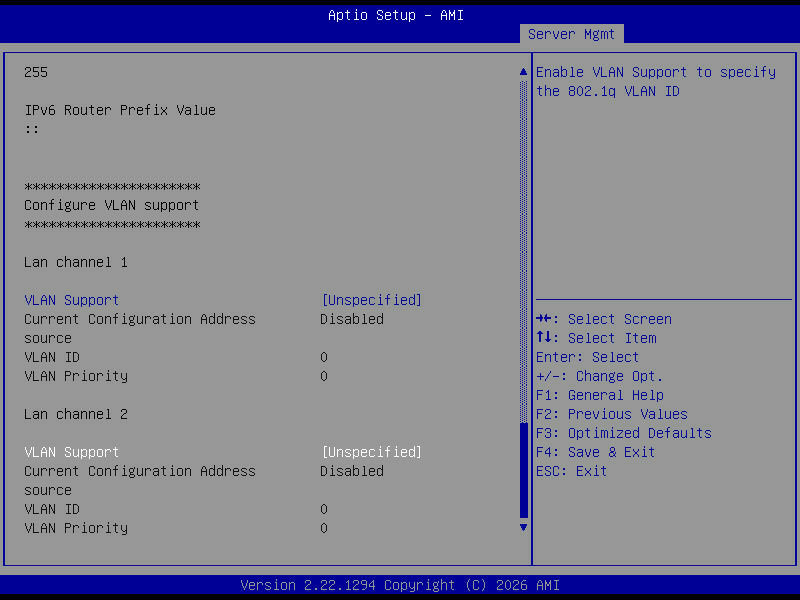Click Lan channel 1 VLAN ID value 0
This screenshot has width=800, height=600.
(x=323, y=357)
